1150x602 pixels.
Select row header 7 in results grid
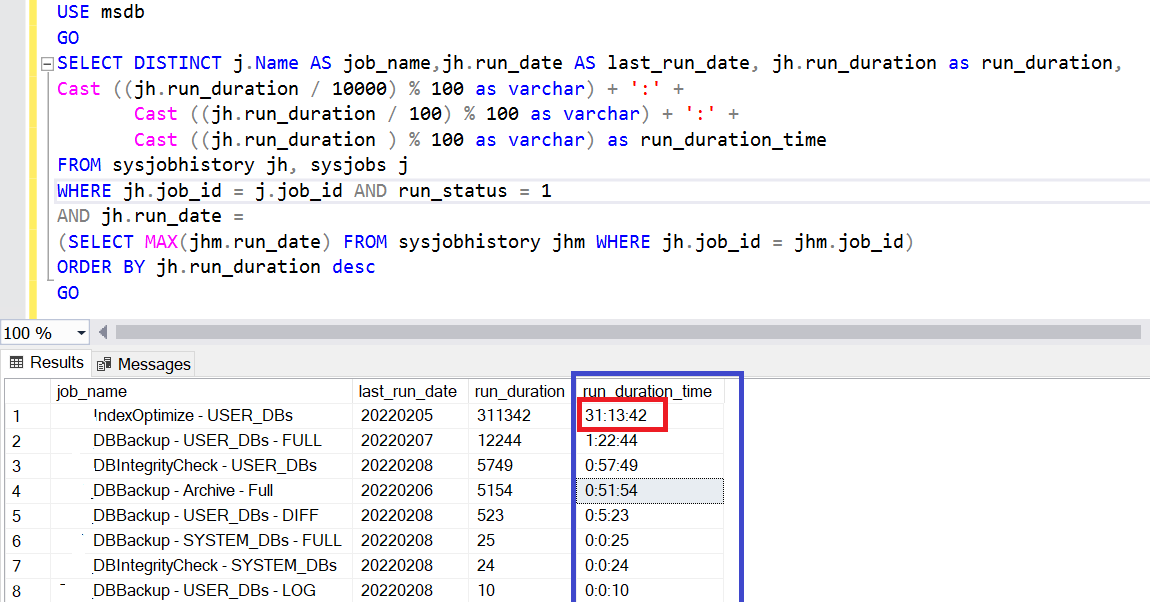point(28,565)
